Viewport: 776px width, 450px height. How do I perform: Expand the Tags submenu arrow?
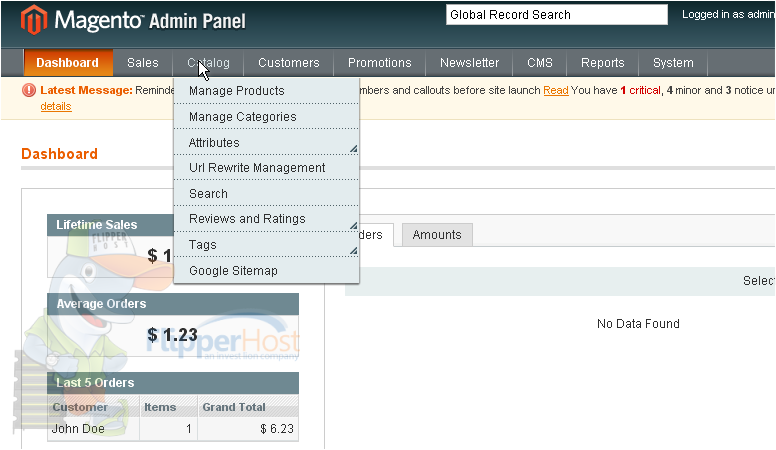click(353, 250)
